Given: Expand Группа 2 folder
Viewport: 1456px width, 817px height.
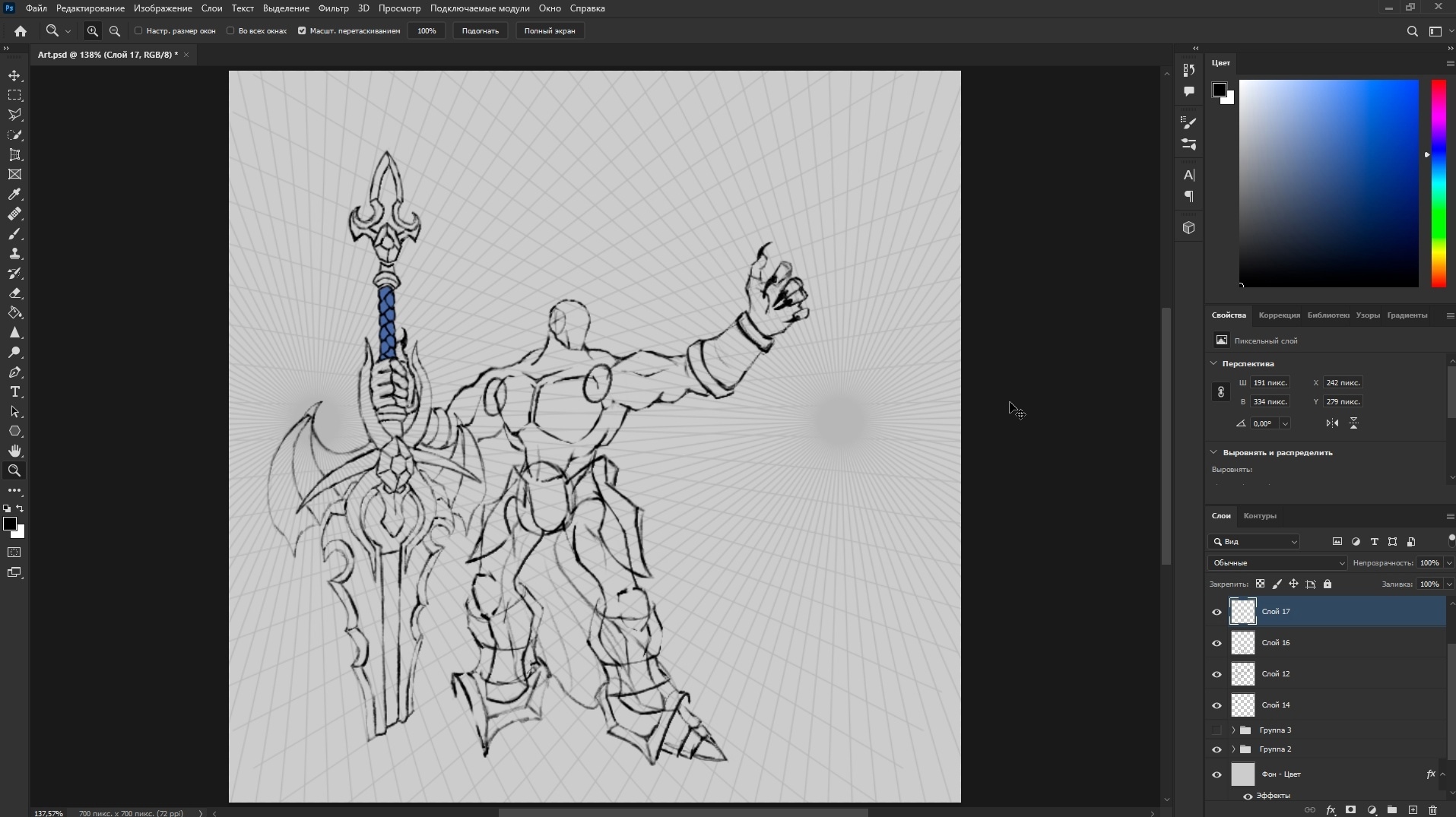Looking at the screenshot, I should pos(1233,749).
